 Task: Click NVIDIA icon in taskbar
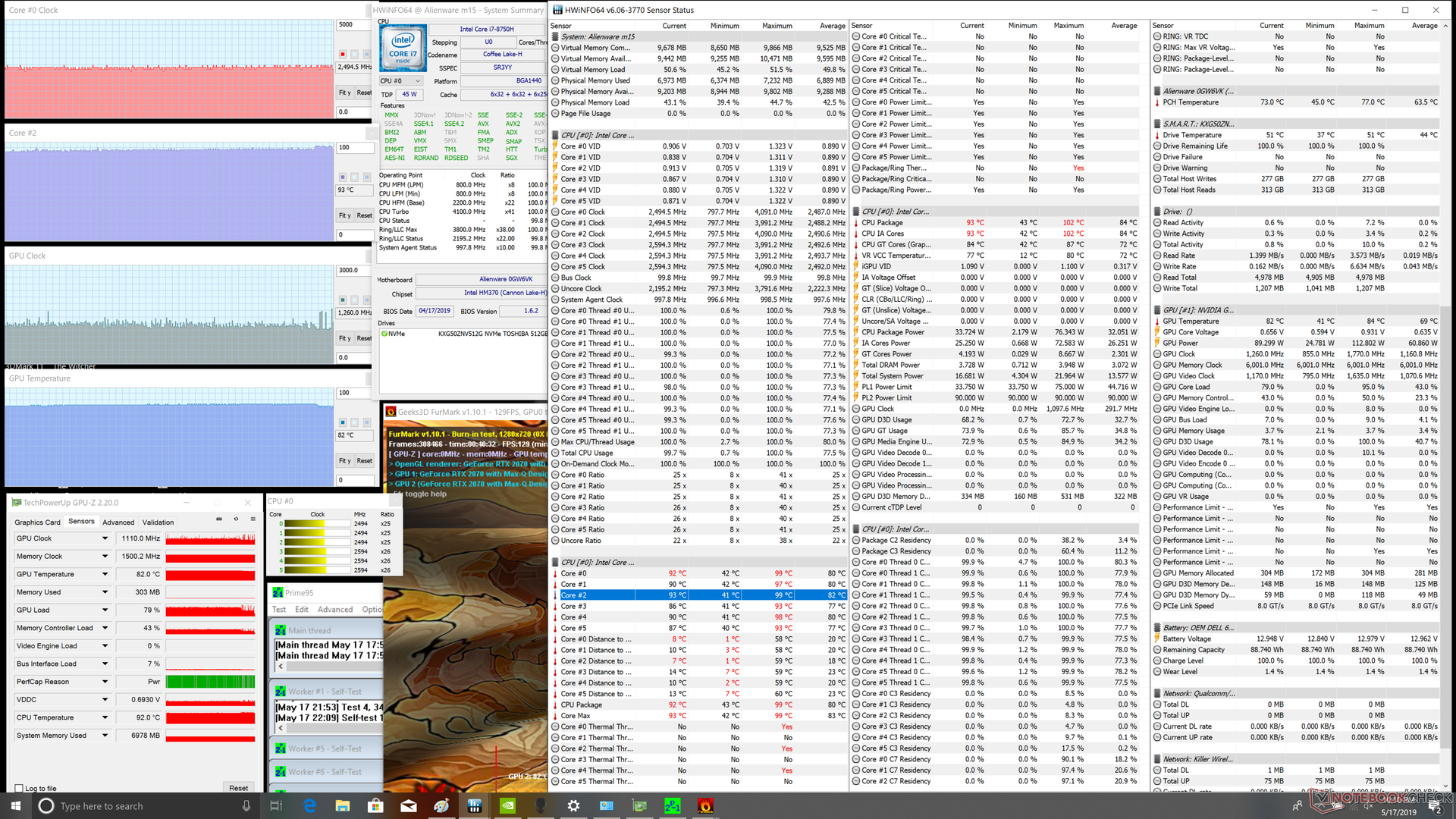pos(507,805)
